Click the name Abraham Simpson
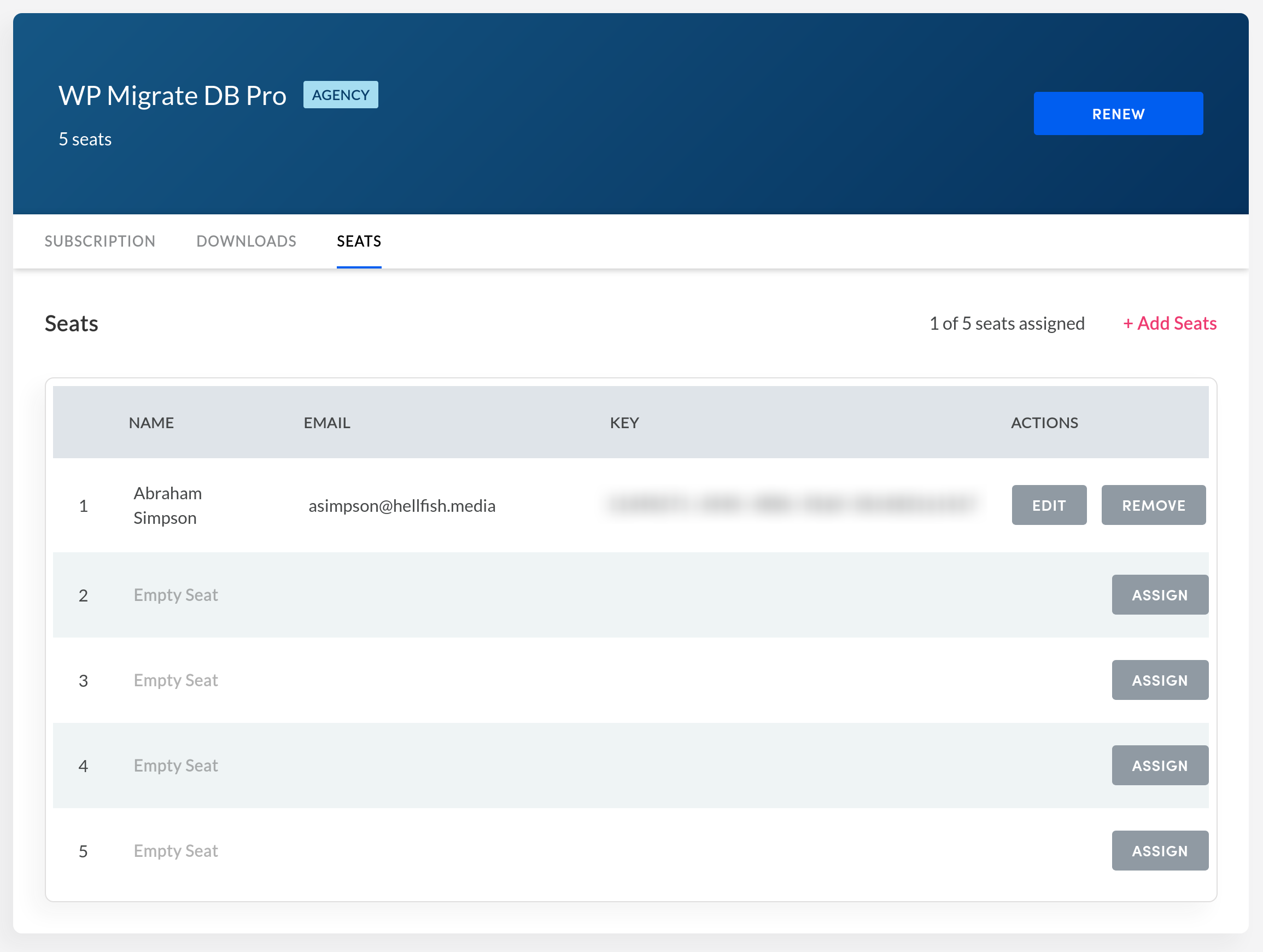The image size is (1263, 952). pyautogui.click(x=167, y=505)
